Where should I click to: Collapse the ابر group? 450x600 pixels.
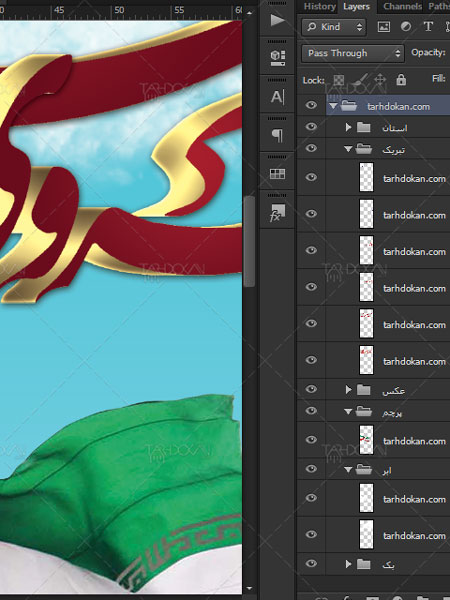coord(348,470)
